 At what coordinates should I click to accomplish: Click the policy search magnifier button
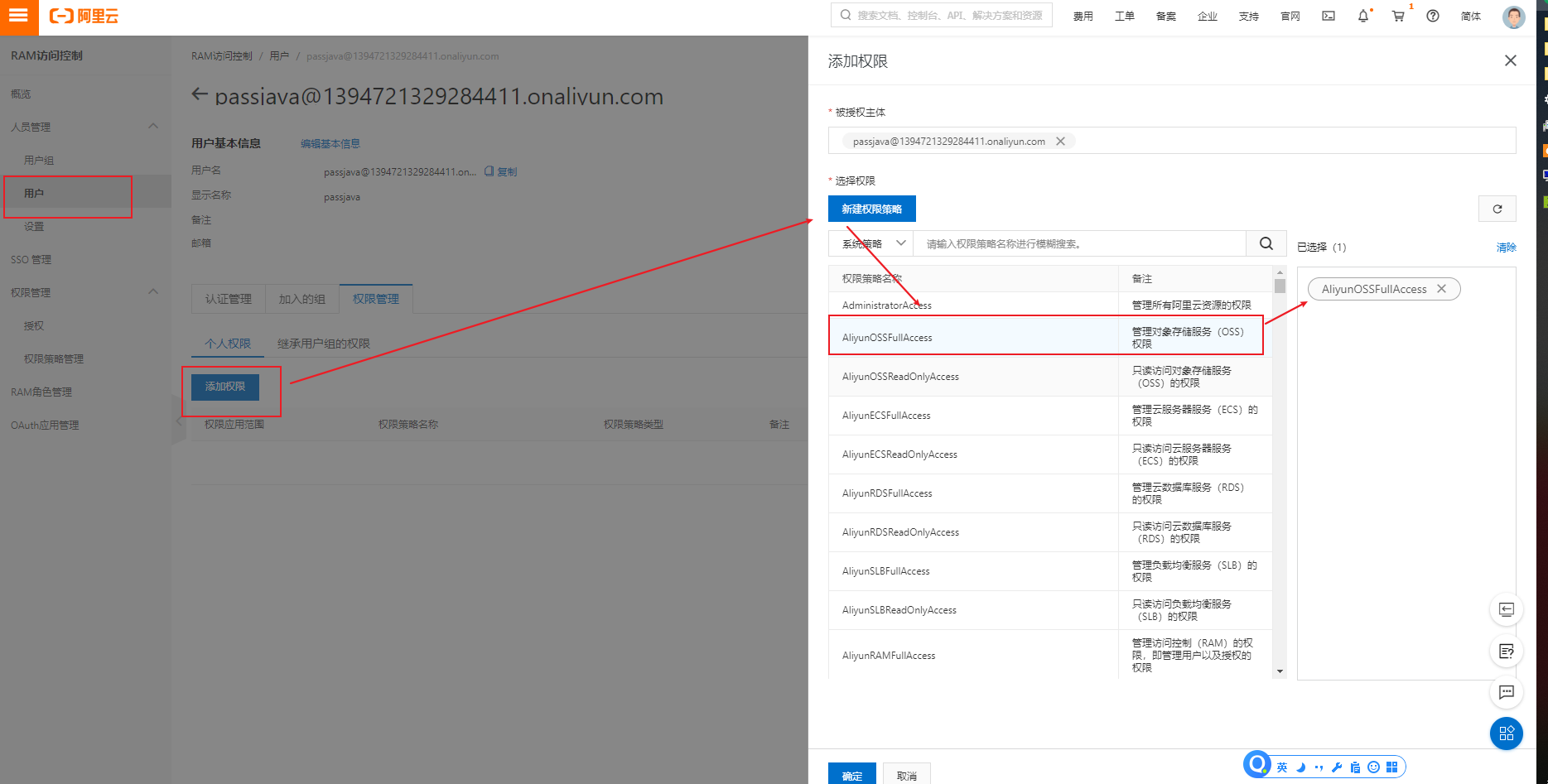click(1266, 243)
